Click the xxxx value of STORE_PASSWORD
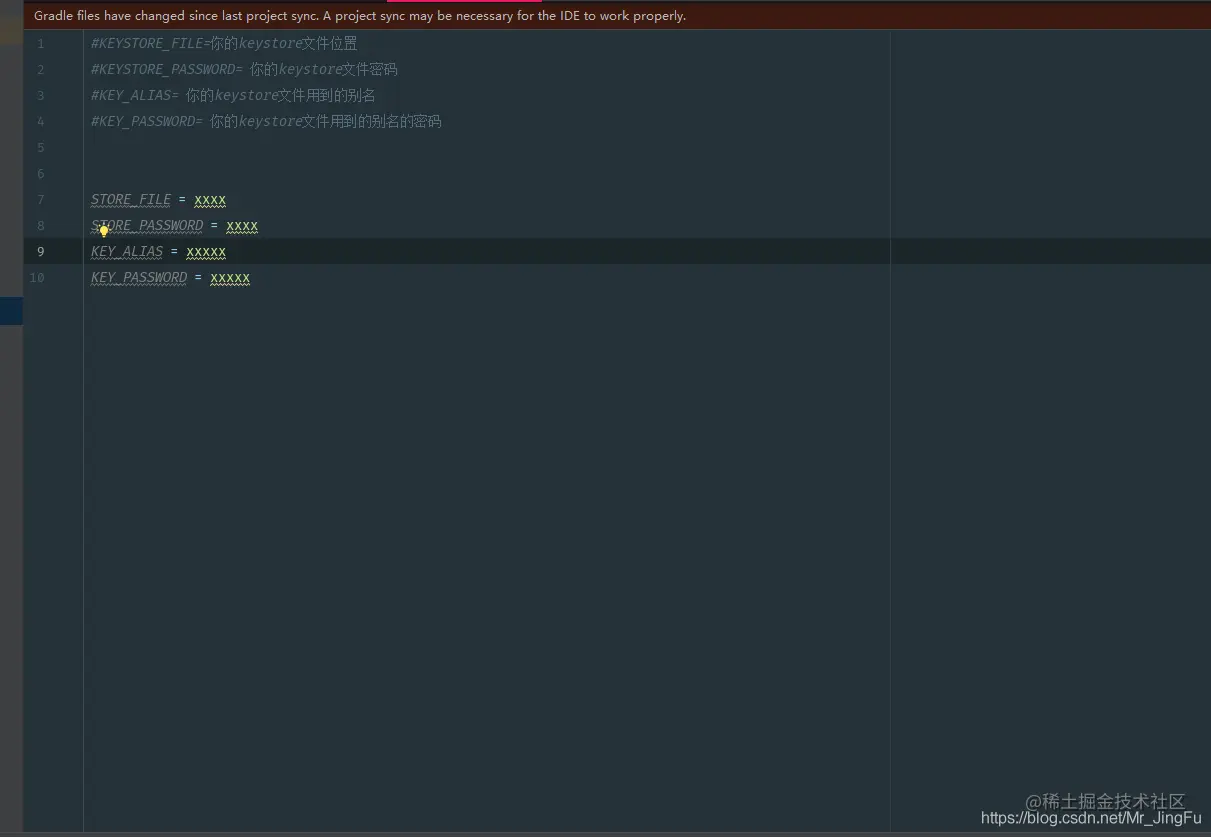Image resolution: width=1211 pixels, height=837 pixels. pyautogui.click(x=242, y=226)
